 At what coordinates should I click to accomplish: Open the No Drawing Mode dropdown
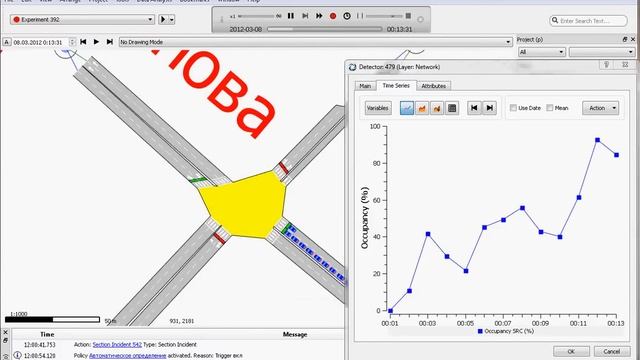coord(316,42)
